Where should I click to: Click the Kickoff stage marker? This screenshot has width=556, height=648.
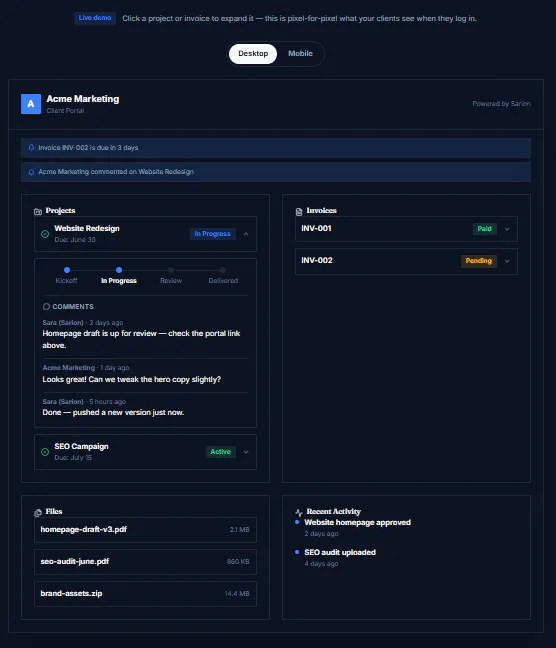[x=67, y=270]
